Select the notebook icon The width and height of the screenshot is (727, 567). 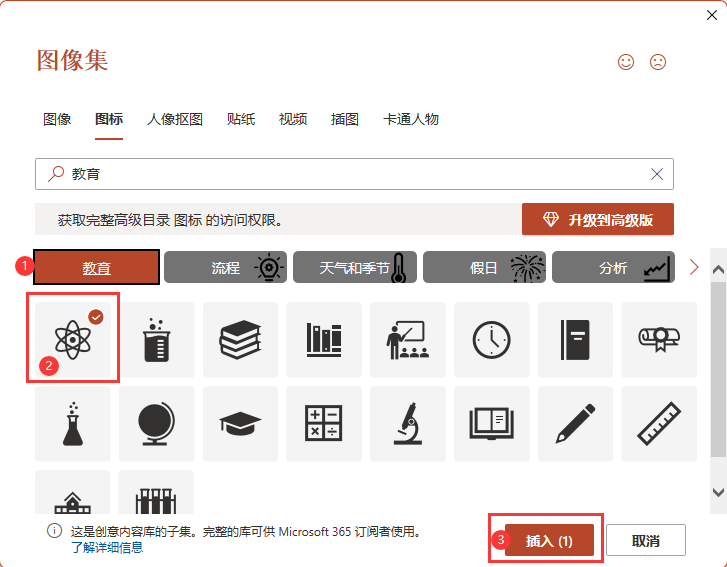click(x=575, y=340)
